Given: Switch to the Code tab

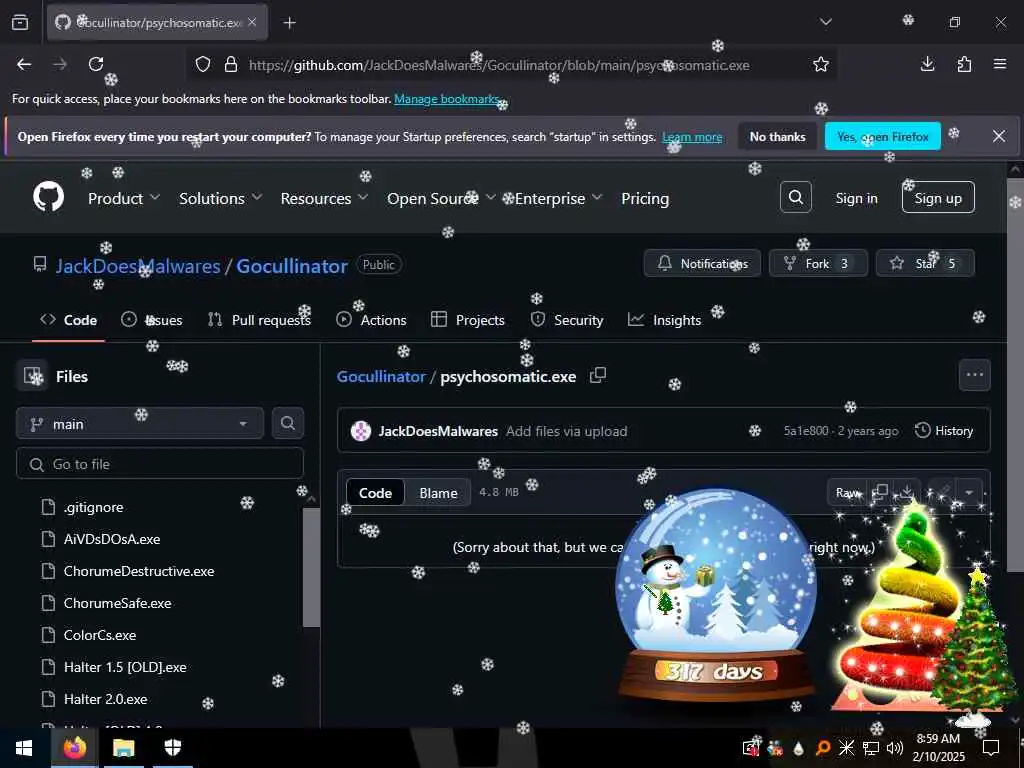Looking at the screenshot, I should tap(69, 320).
